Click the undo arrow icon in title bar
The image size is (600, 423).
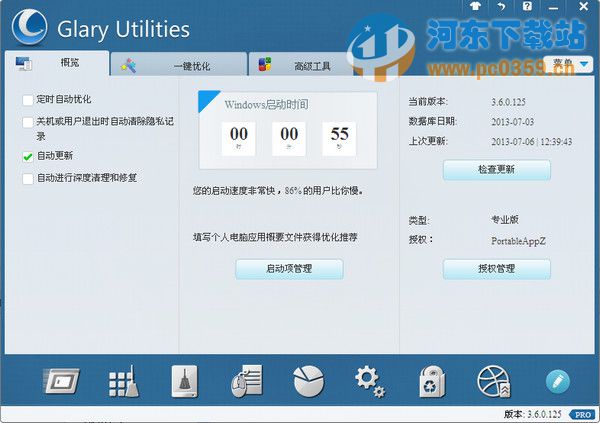coord(501,7)
